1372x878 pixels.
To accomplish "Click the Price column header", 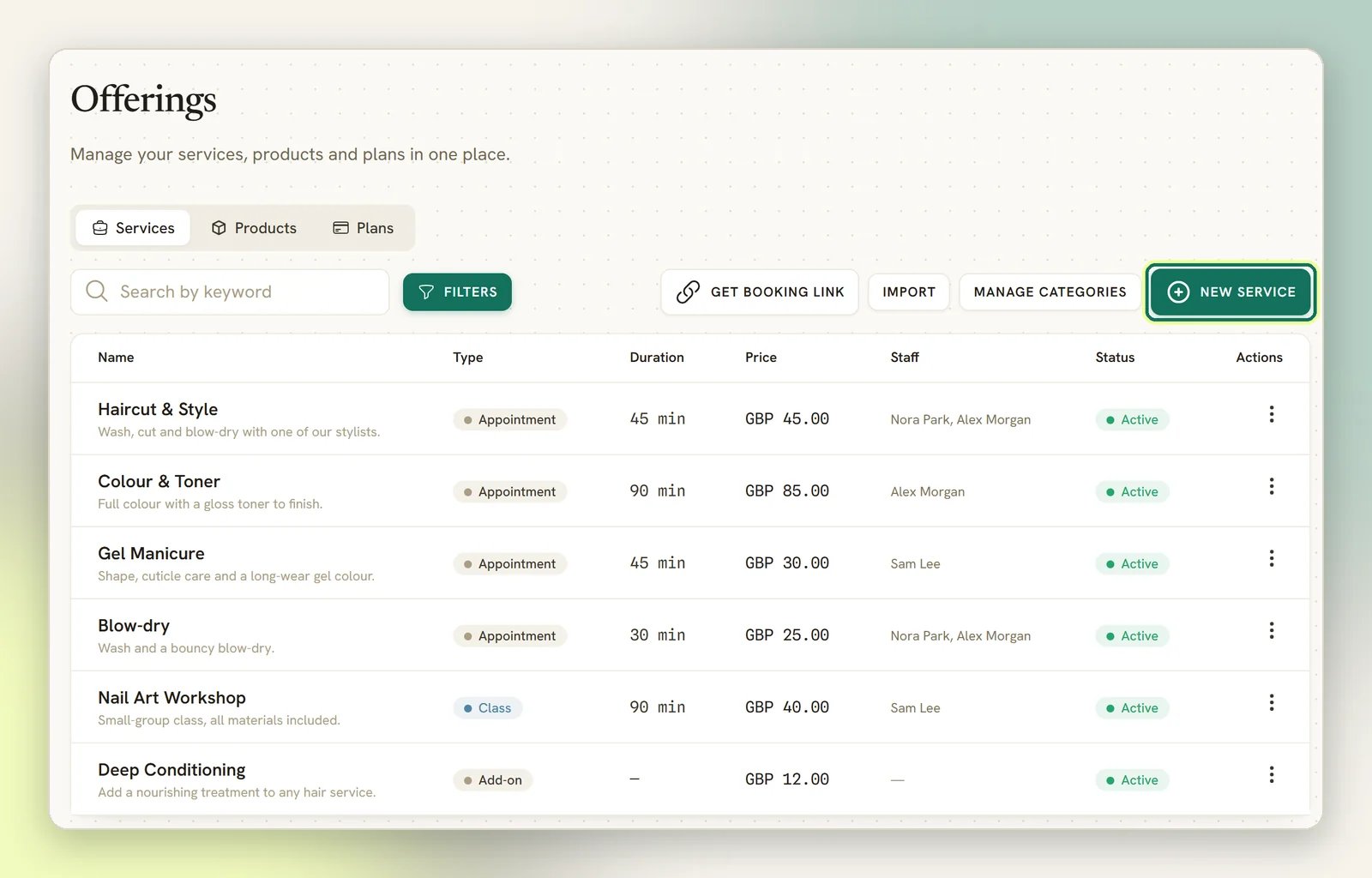I will tap(761, 358).
